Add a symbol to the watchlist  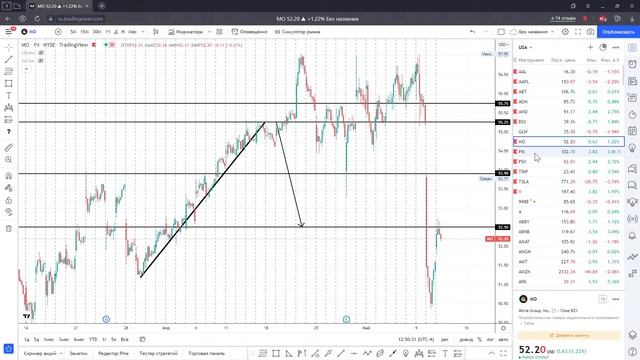point(590,47)
